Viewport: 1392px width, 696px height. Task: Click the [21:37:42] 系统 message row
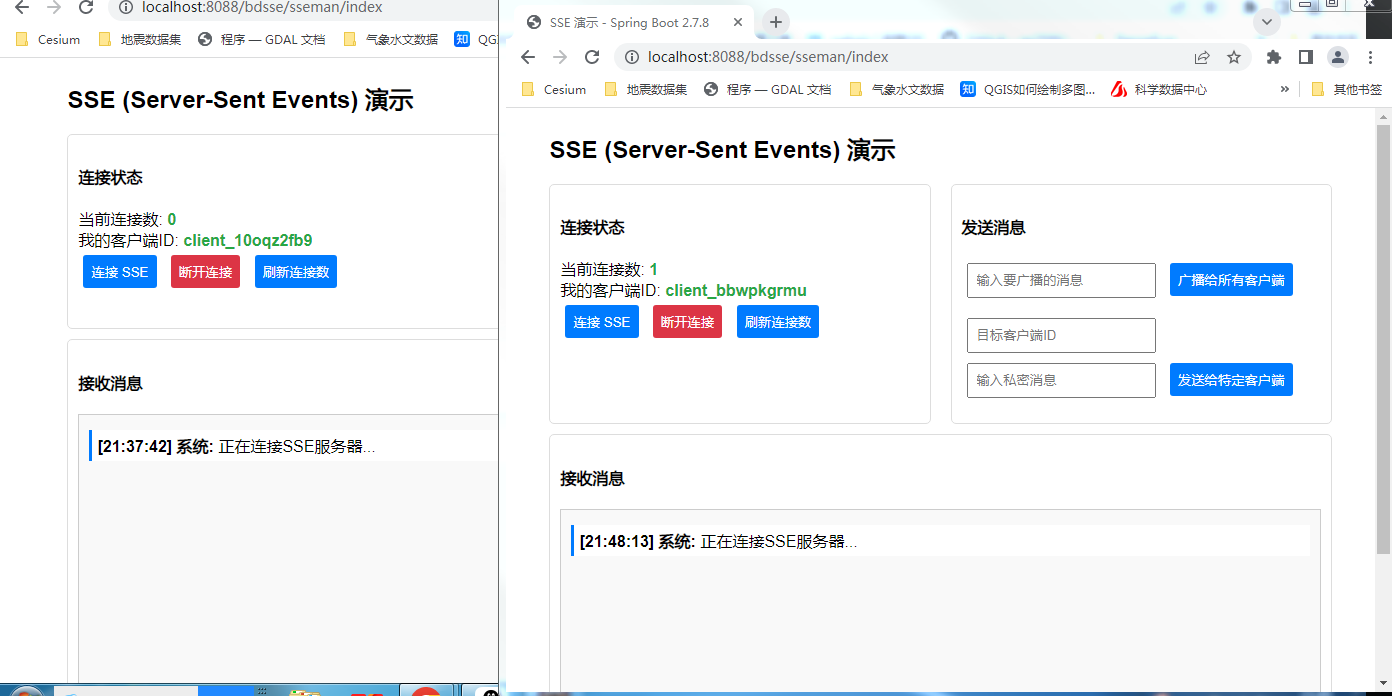(x=293, y=446)
